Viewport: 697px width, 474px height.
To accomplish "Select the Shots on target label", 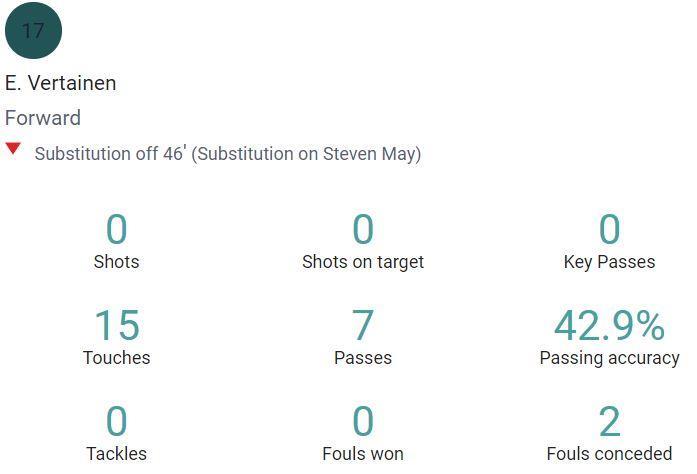I will [363, 262].
